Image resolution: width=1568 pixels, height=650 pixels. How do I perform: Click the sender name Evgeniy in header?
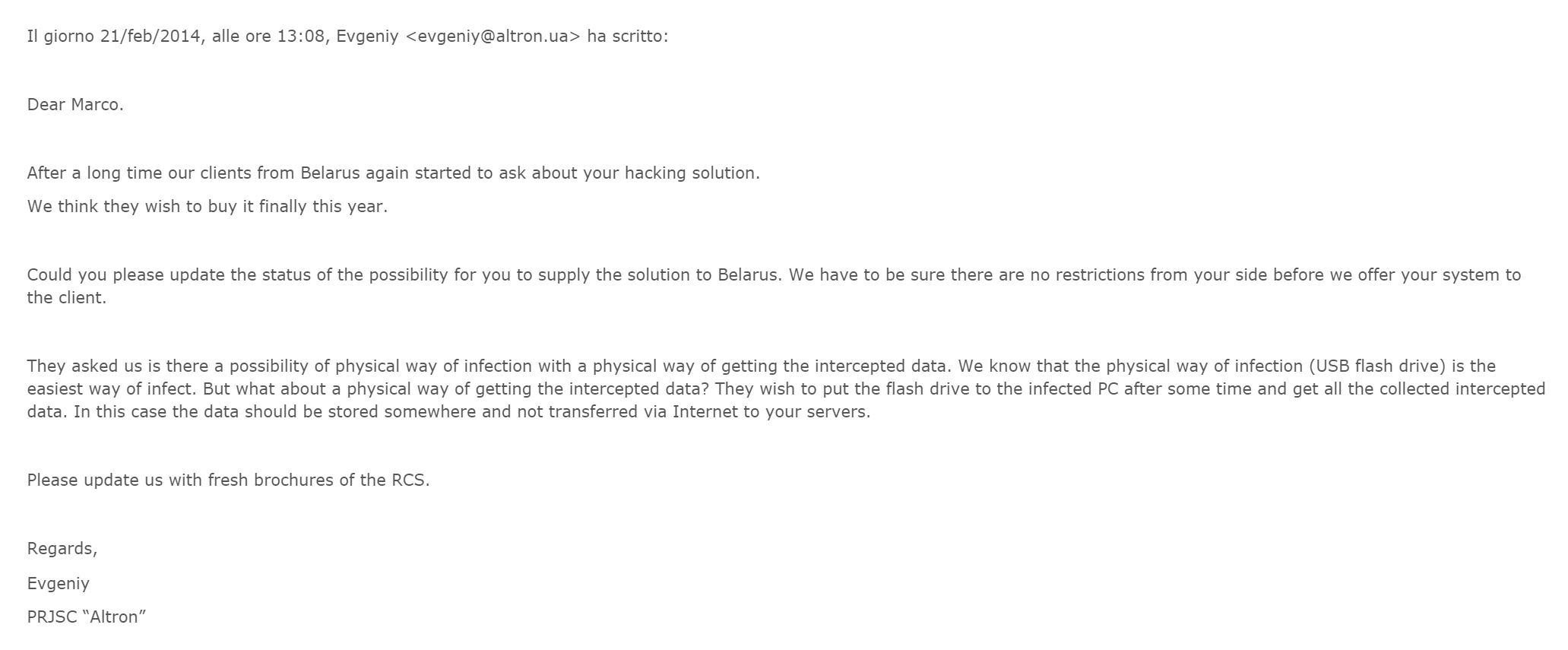(x=366, y=36)
